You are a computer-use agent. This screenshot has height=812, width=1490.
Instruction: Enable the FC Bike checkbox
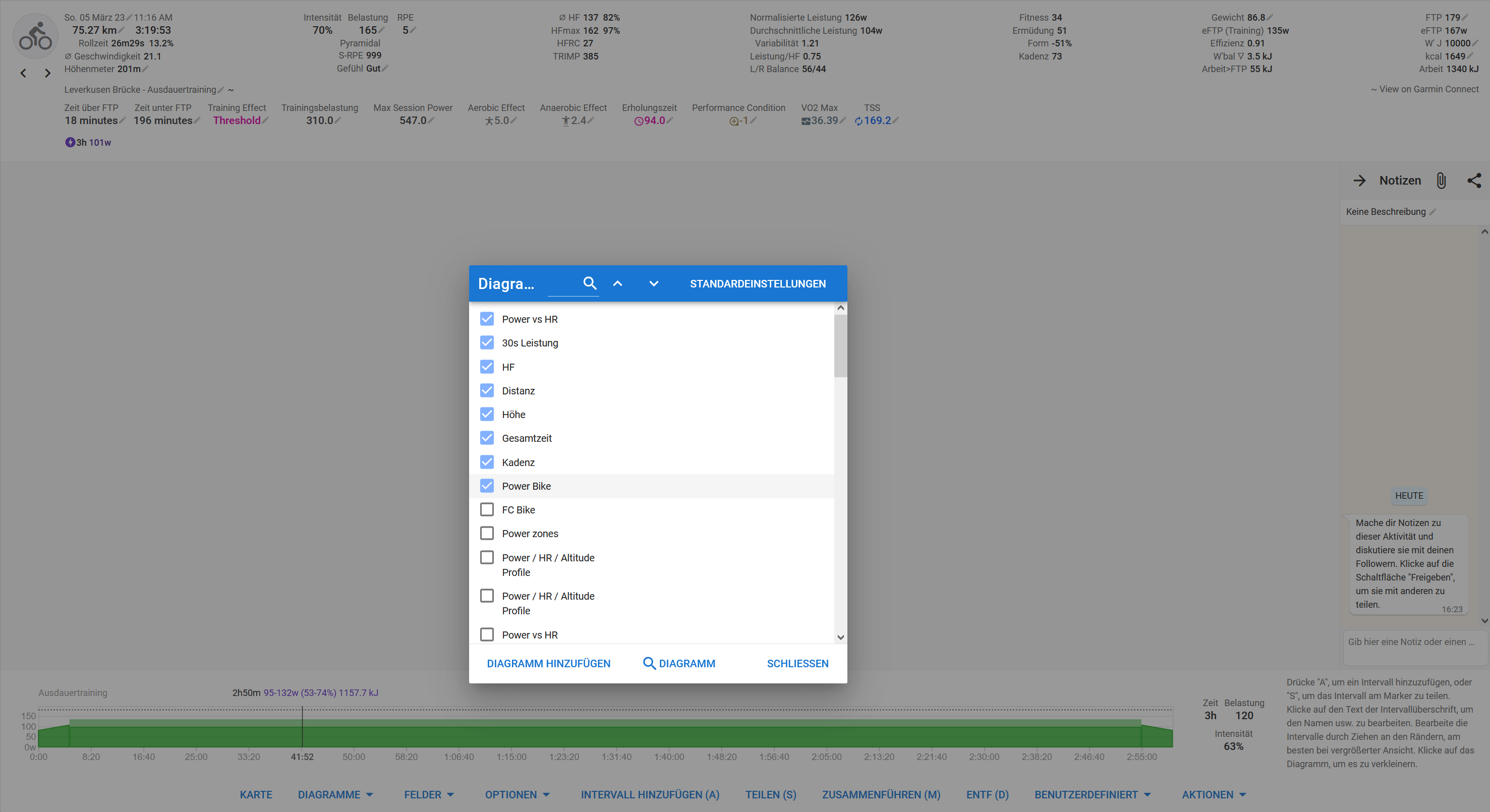[487, 509]
